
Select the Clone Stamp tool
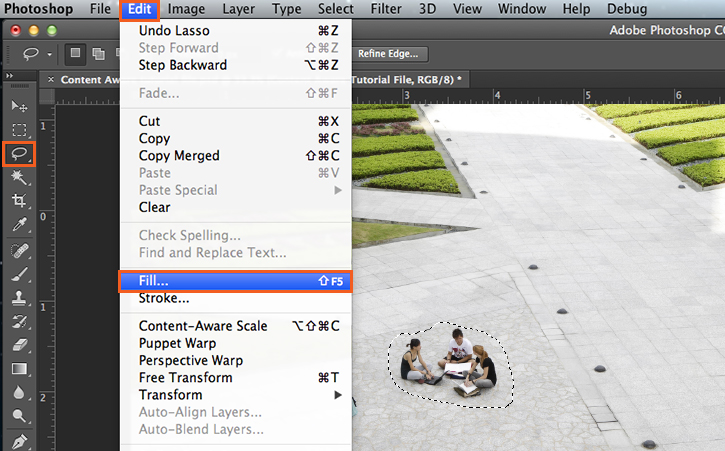18,297
